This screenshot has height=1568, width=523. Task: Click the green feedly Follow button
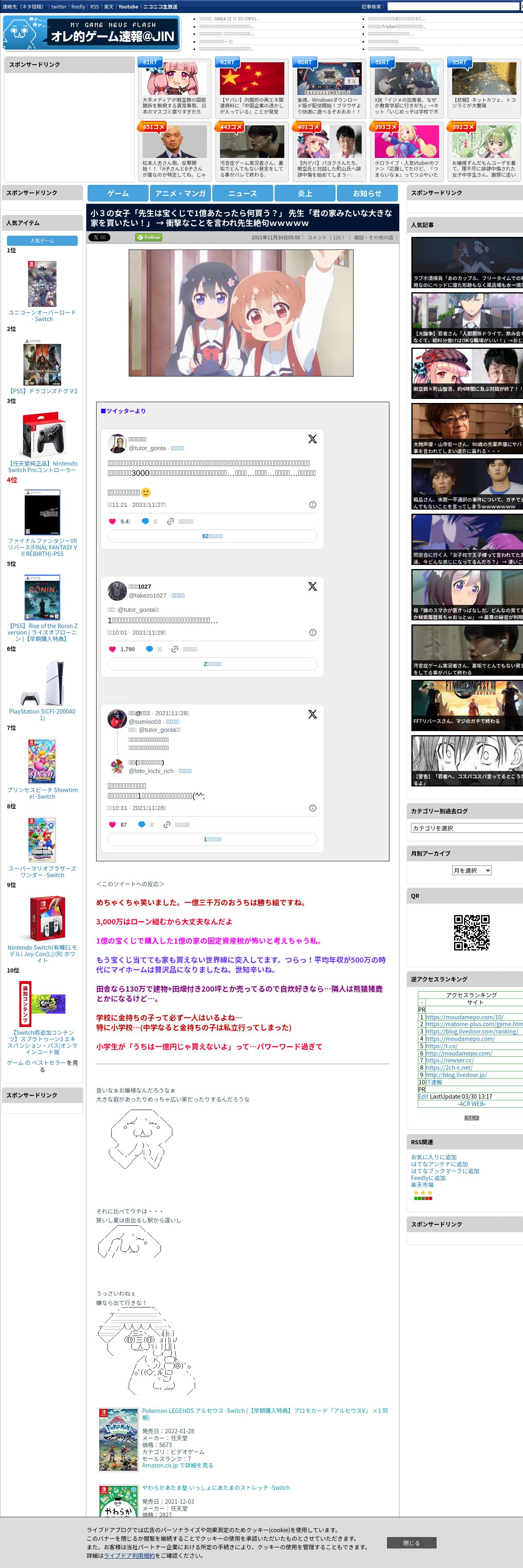coord(149,237)
